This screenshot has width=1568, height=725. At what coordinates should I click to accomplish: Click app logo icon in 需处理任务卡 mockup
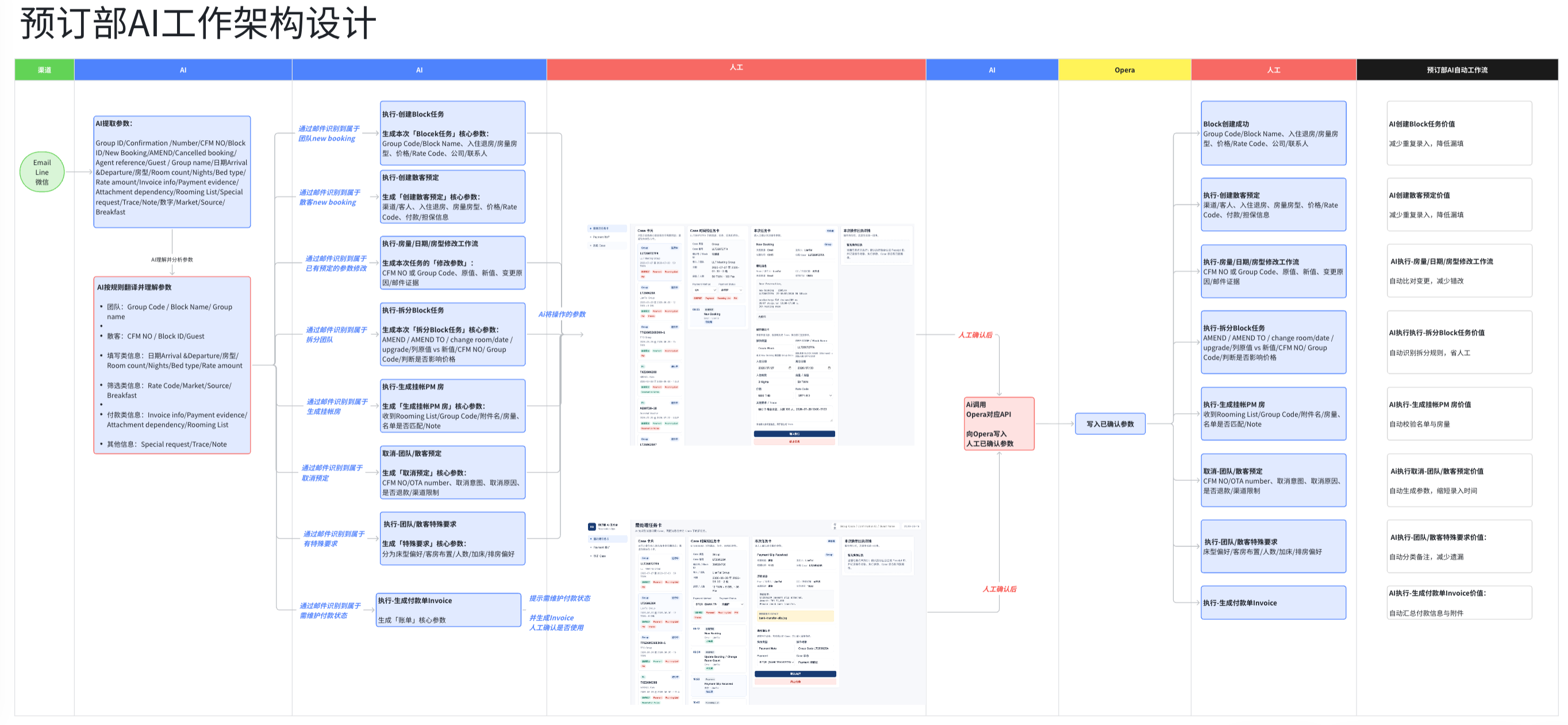591,527
